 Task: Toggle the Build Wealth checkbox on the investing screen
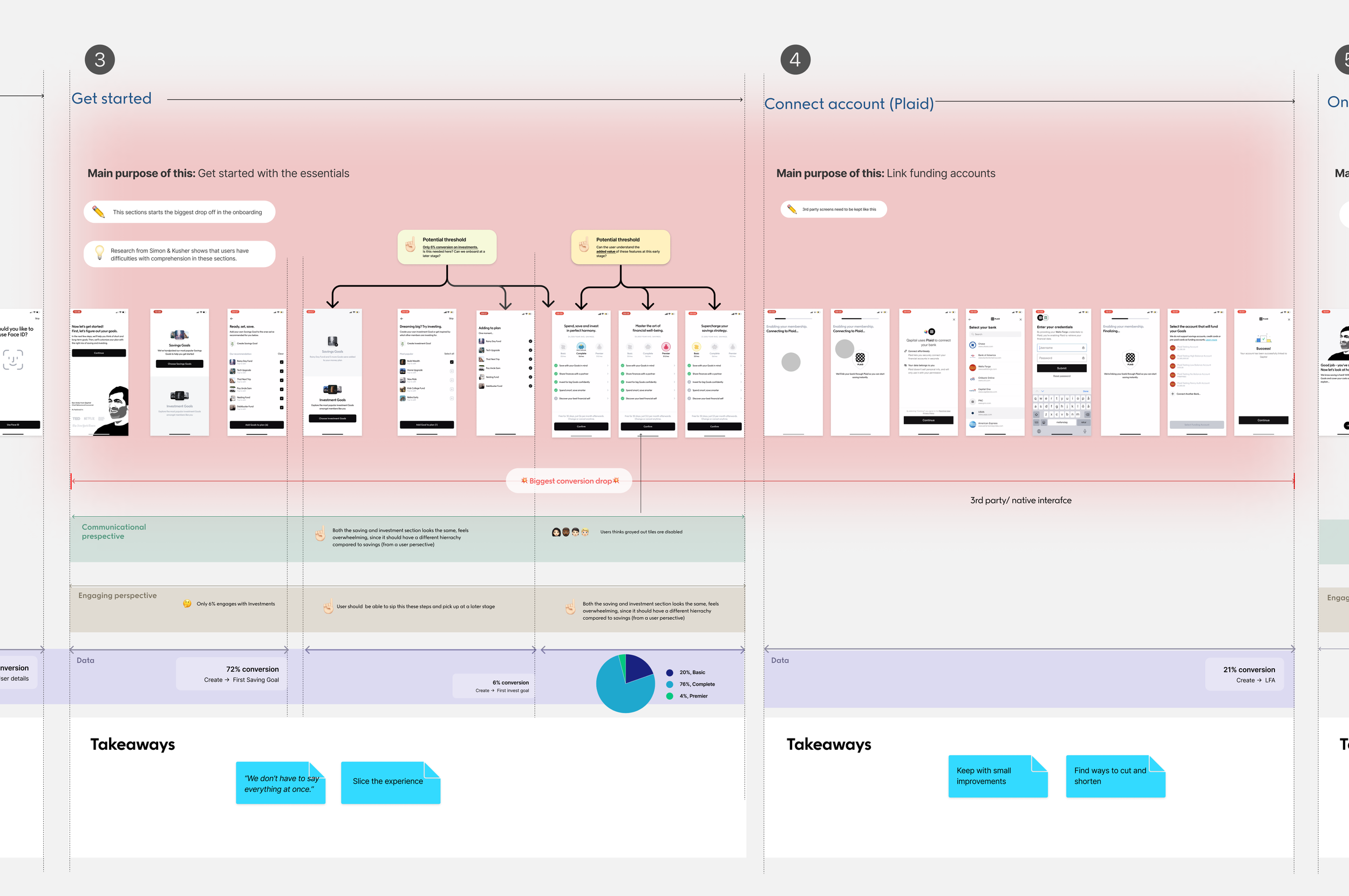tap(452, 362)
